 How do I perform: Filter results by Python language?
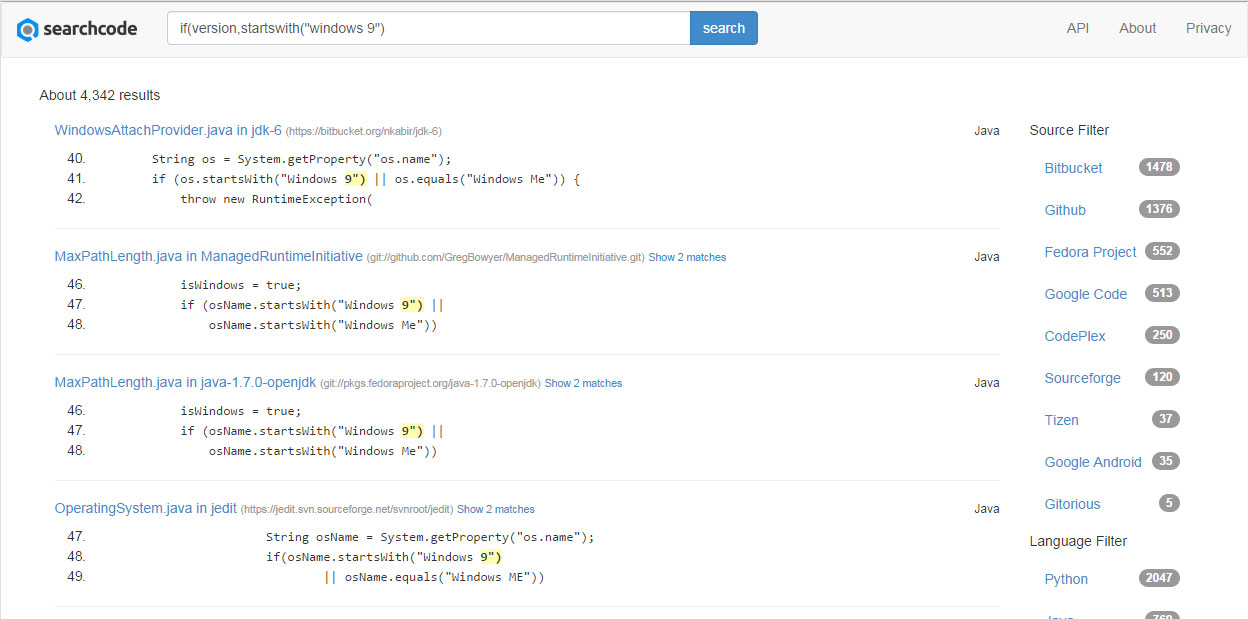(1066, 579)
